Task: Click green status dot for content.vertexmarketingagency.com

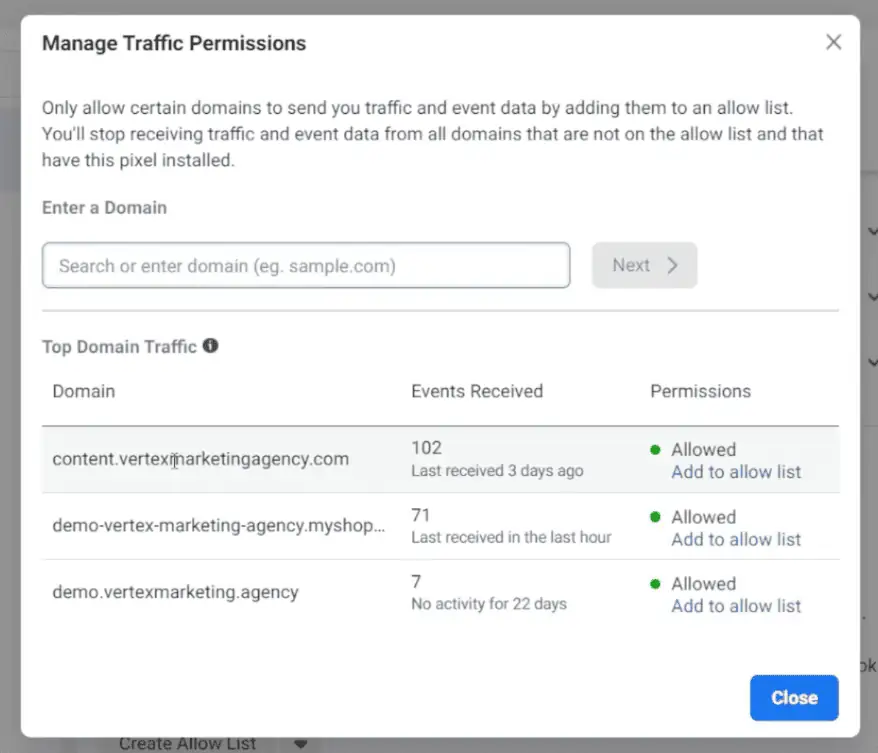Action: (655, 450)
